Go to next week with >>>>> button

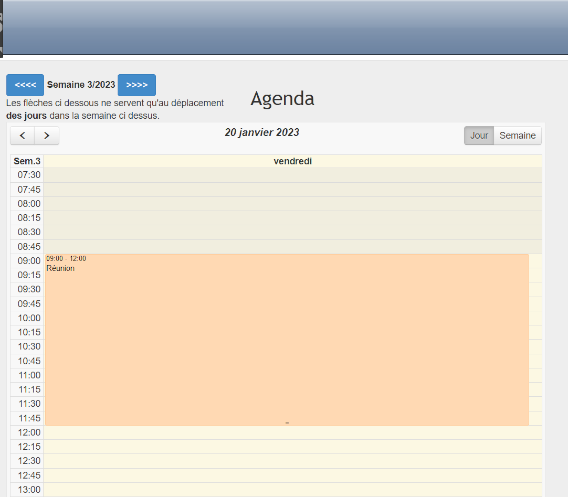click(x=137, y=85)
